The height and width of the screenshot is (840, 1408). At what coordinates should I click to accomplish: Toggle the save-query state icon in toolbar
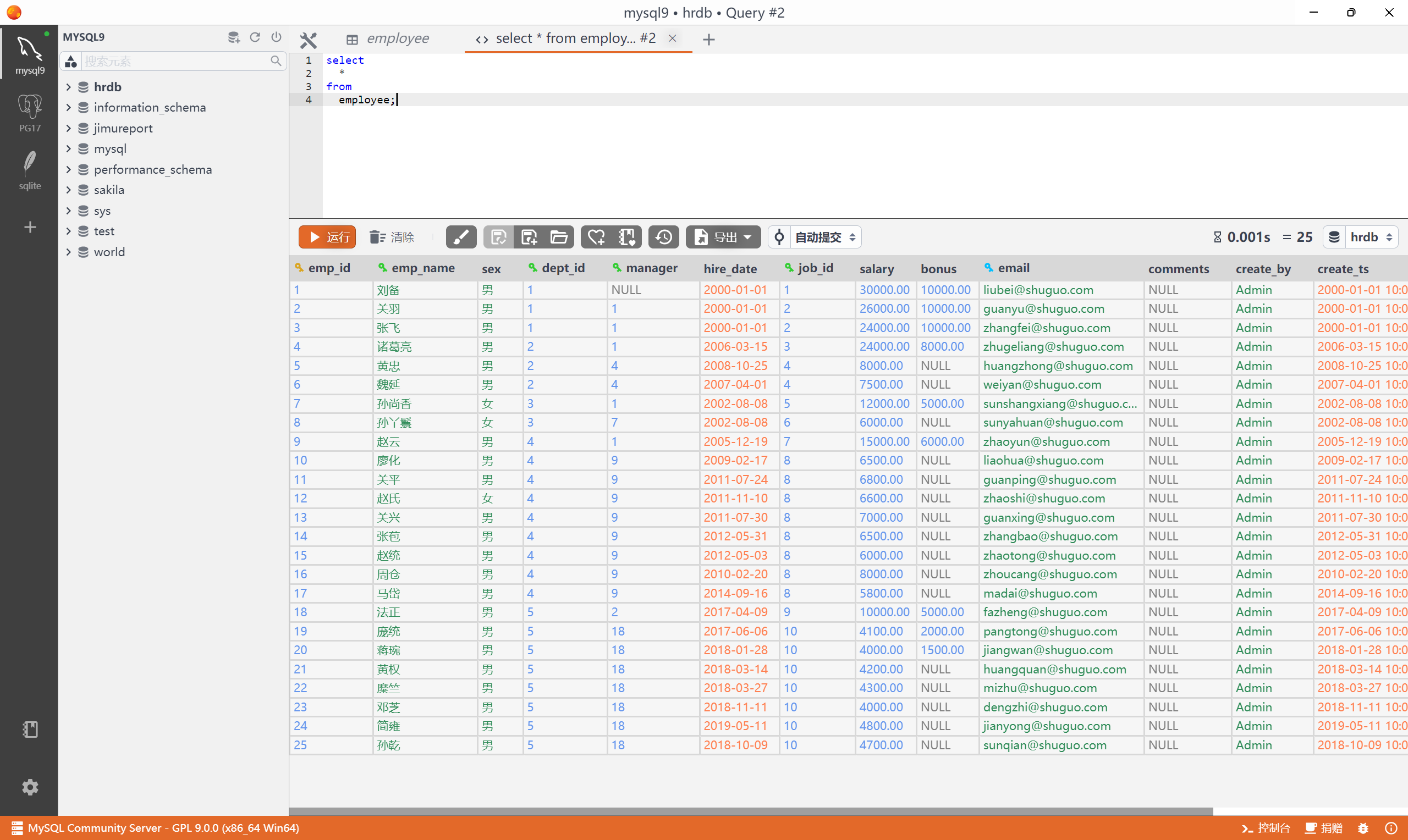coord(497,236)
